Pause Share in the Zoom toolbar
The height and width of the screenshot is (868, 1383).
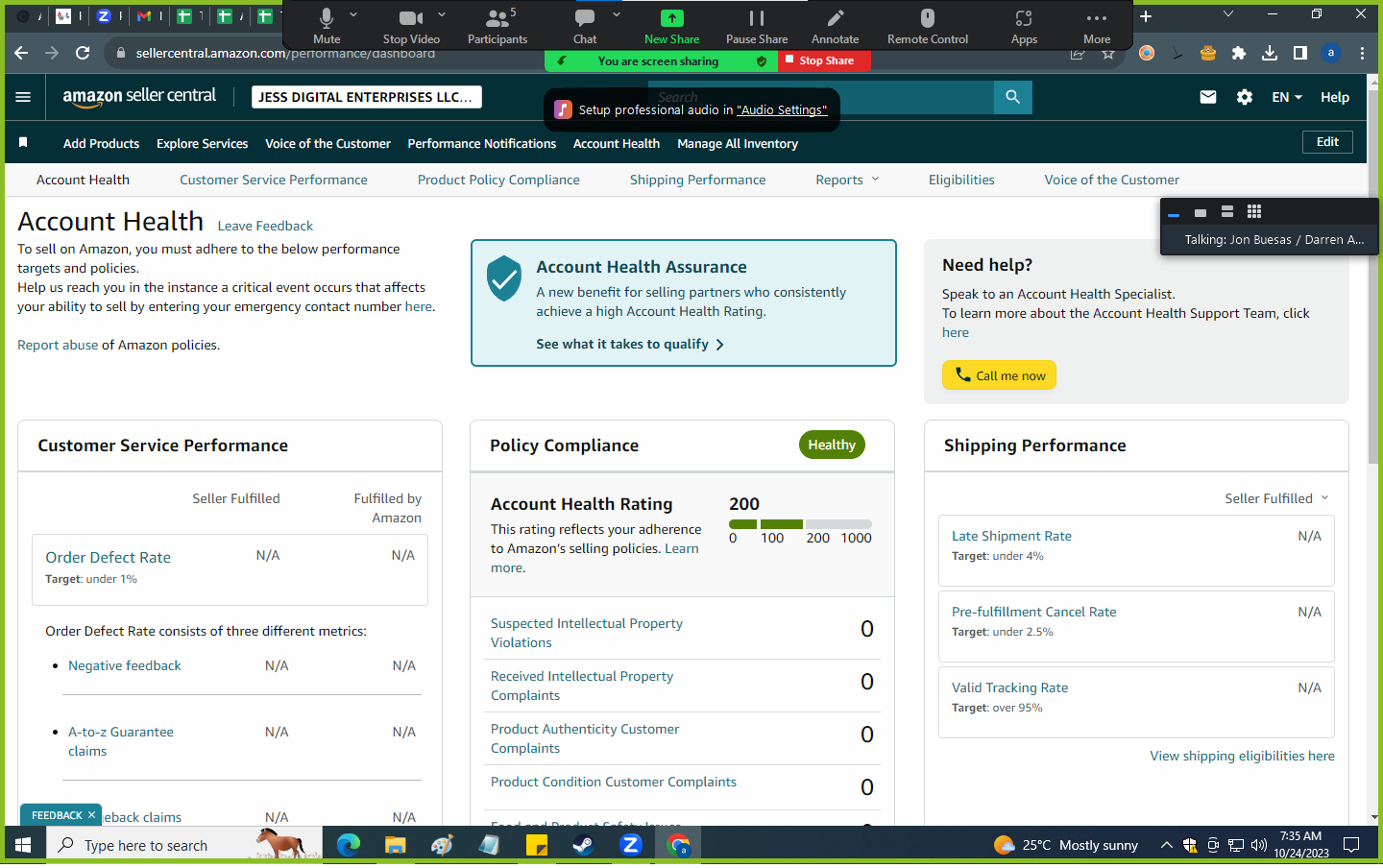(x=757, y=25)
